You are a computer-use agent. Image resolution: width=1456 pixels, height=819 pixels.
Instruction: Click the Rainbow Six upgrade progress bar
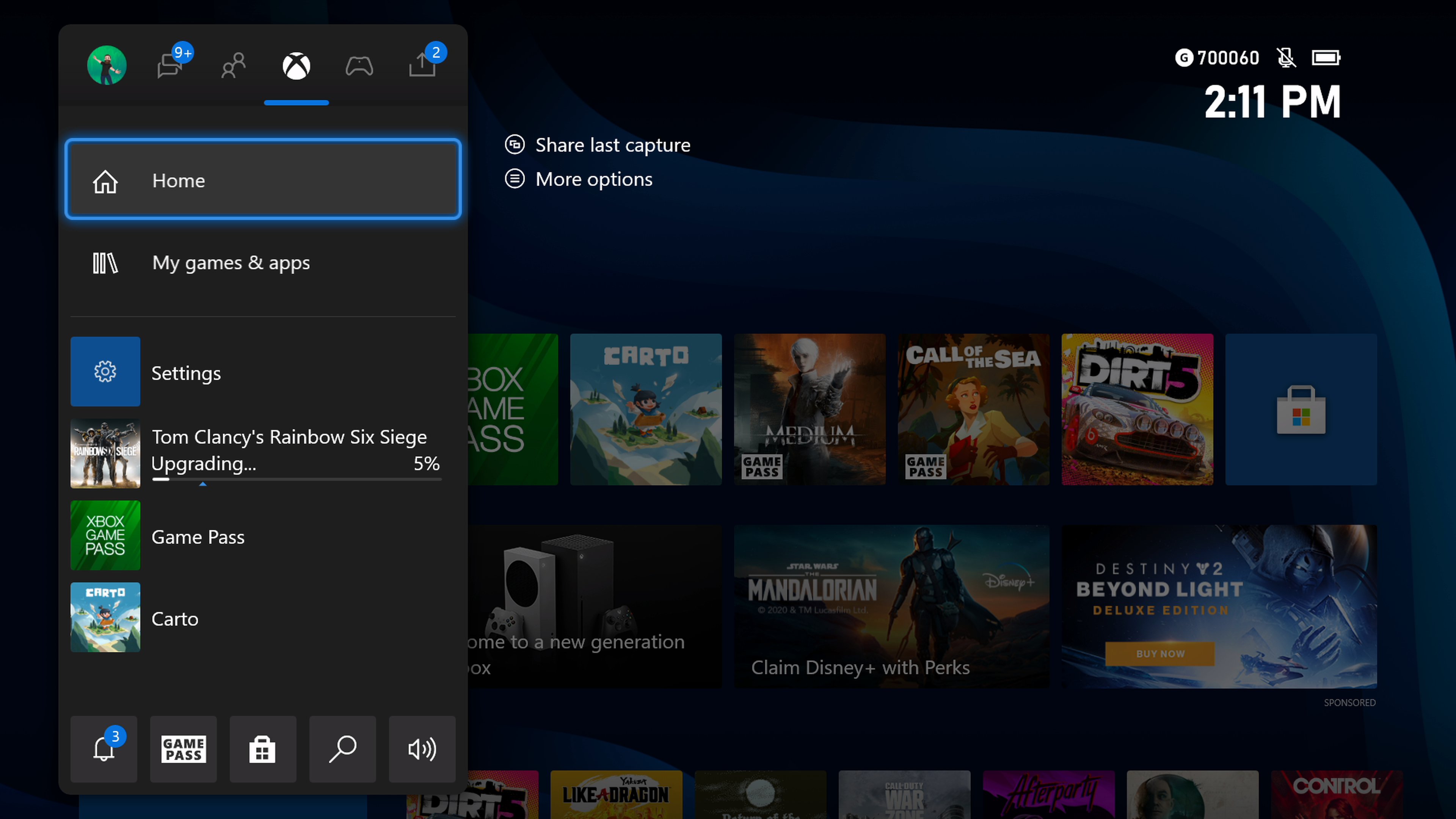(296, 479)
